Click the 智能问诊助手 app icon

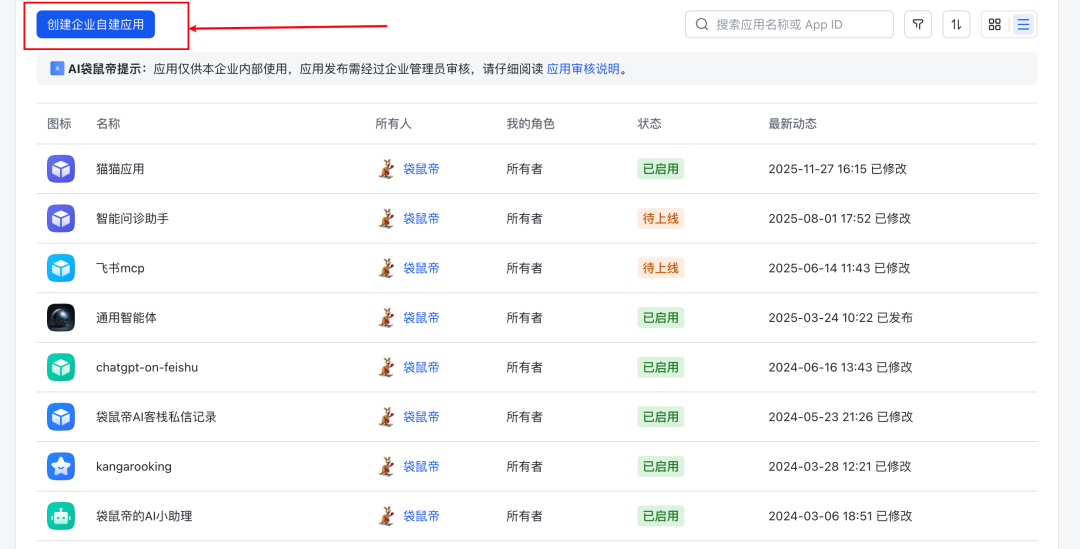tap(61, 218)
